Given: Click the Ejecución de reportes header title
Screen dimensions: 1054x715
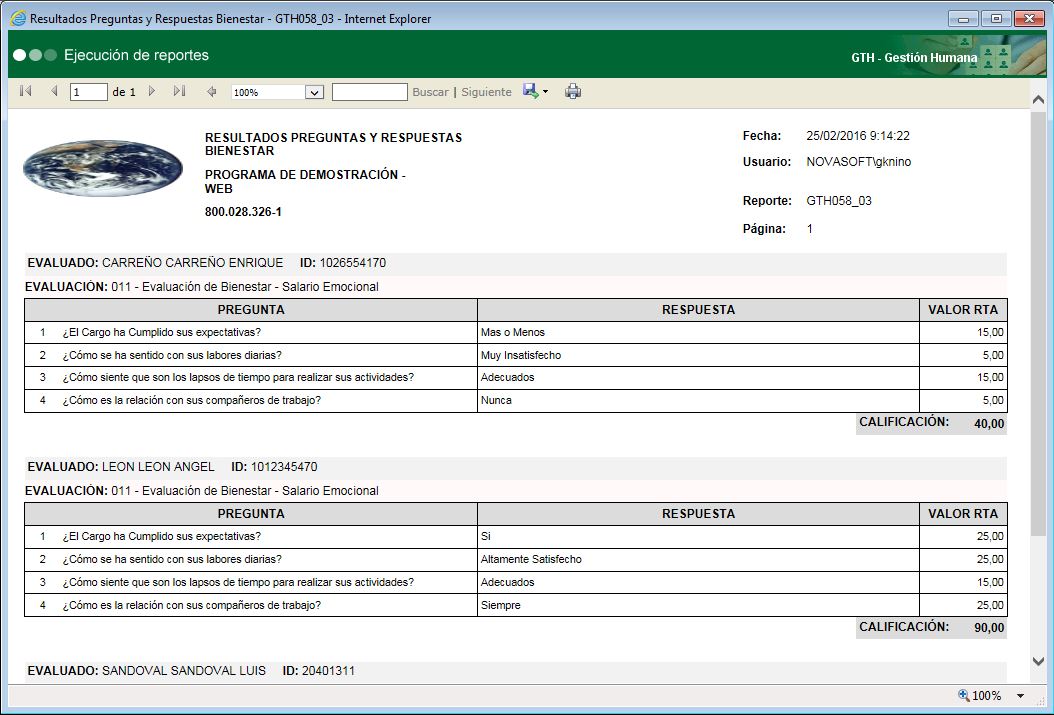Looking at the screenshot, I should coord(136,55).
